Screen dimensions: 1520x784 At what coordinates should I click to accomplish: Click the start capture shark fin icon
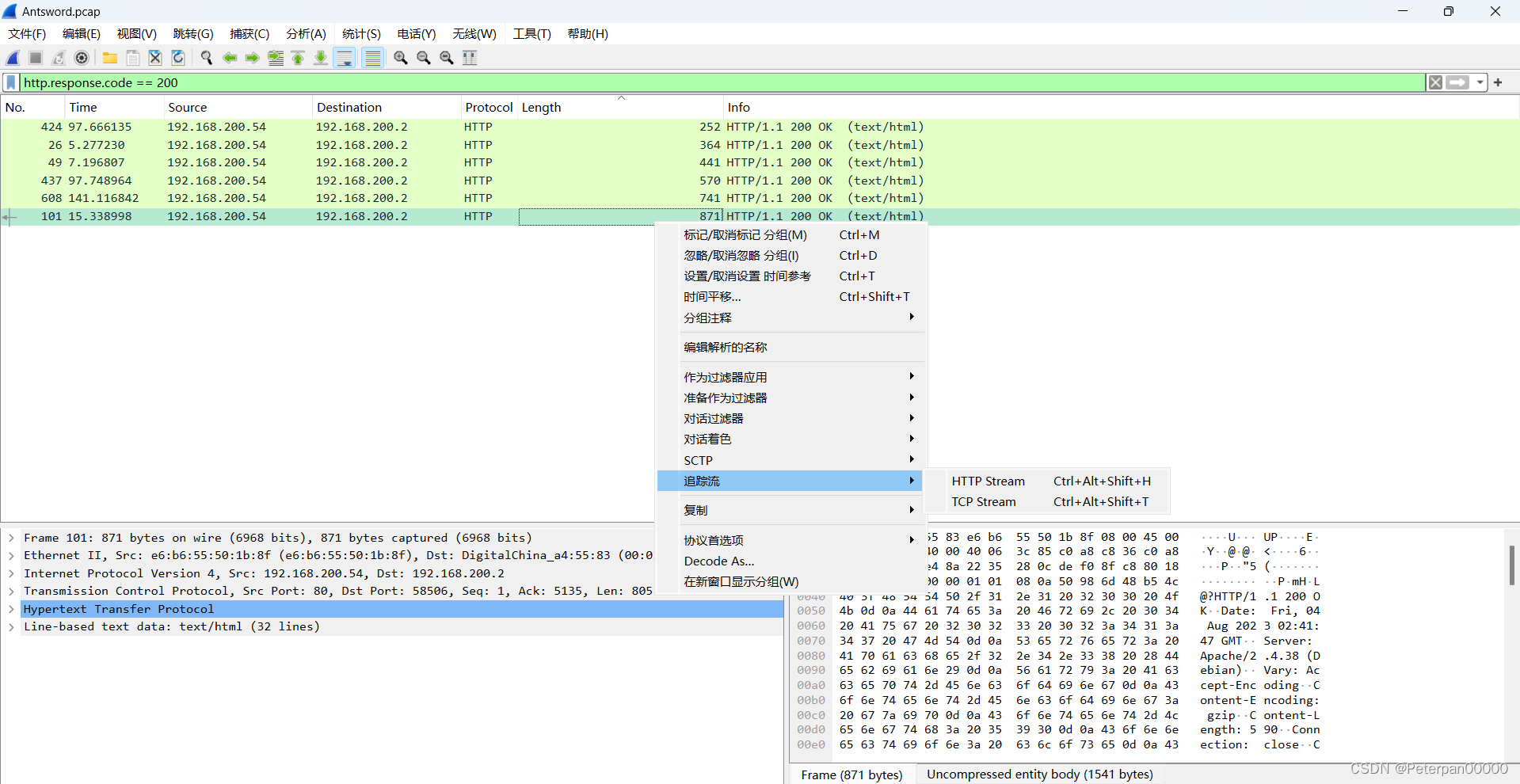(x=13, y=58)
